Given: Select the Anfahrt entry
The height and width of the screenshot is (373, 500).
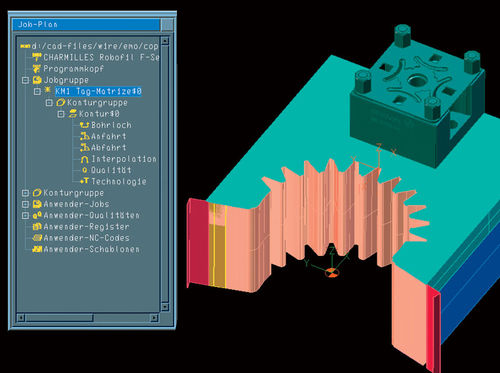Looking at the screenshot, I should (x=109, y=136).
